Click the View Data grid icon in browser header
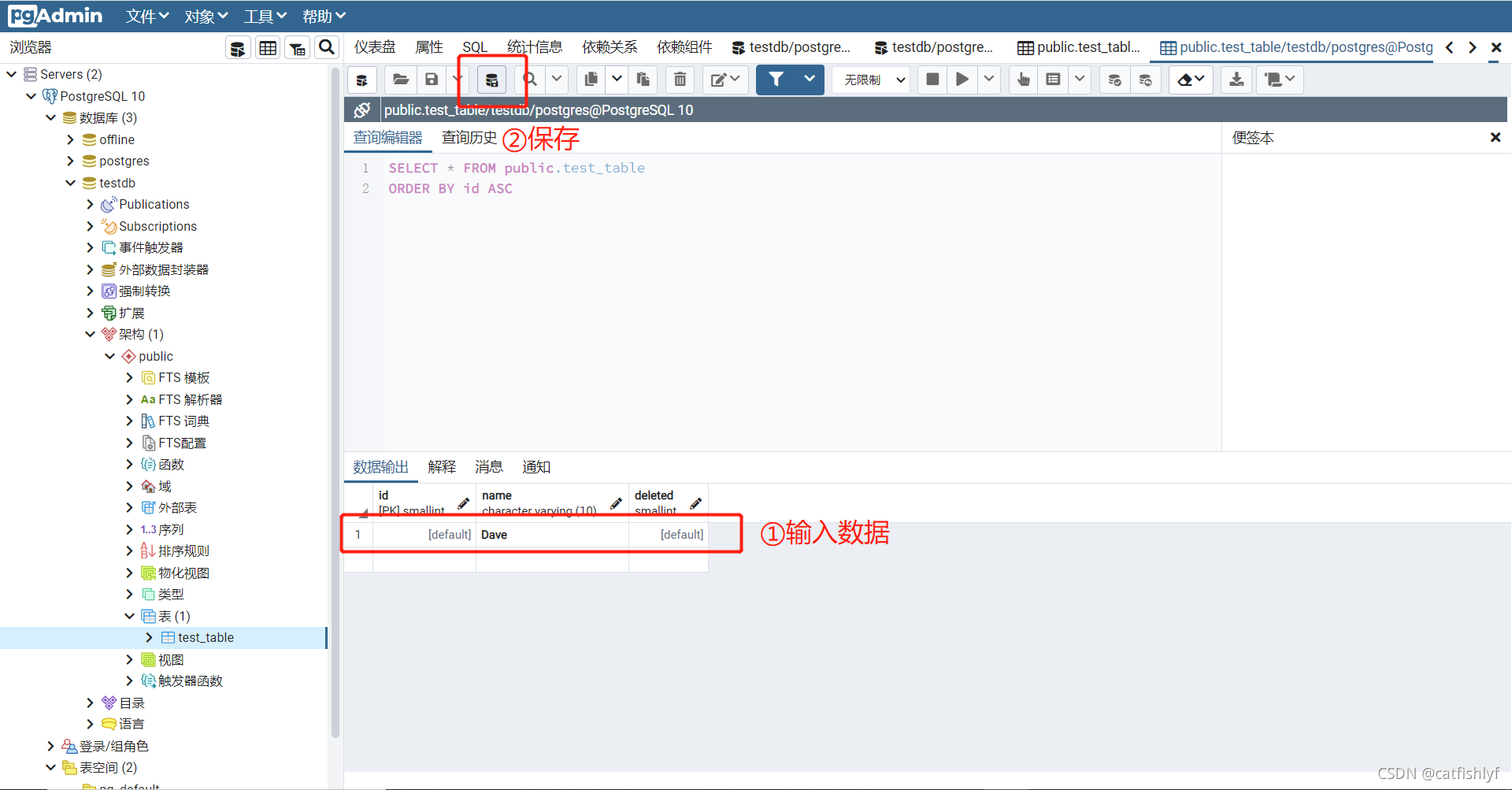The height and width of the screenshot is (790, 1512). pos(268,48)
